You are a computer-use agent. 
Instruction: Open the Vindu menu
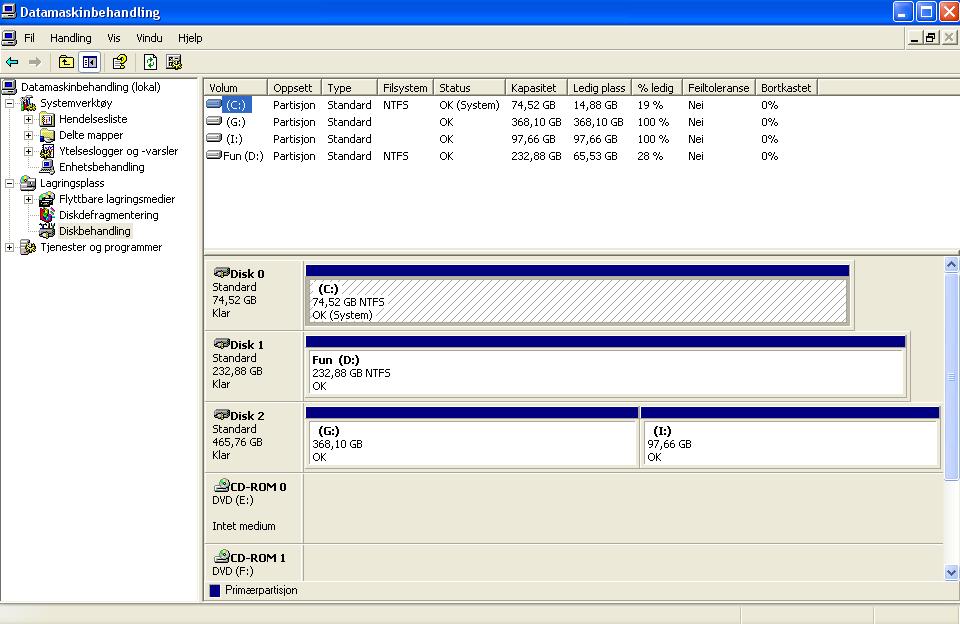click(149, 38)
